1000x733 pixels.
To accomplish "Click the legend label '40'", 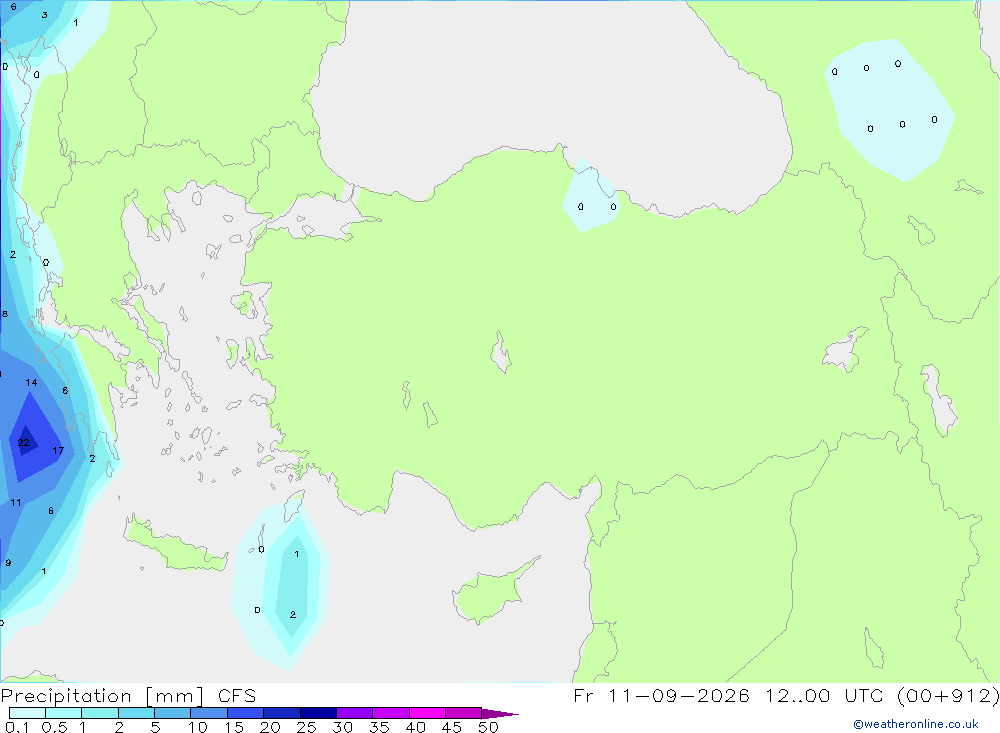I will pos(416,727).
